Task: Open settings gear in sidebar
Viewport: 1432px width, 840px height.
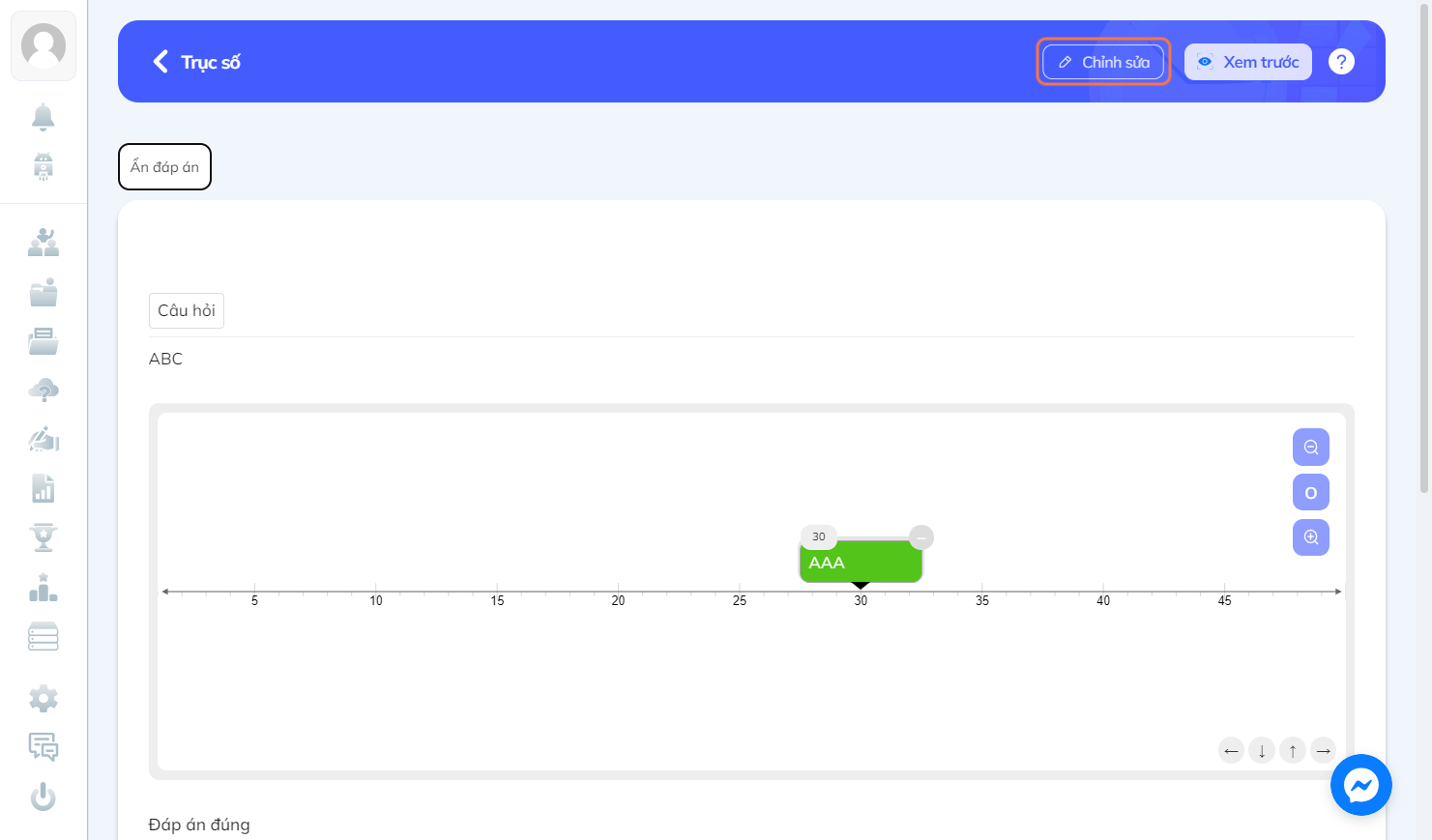Action: (44, 698)
